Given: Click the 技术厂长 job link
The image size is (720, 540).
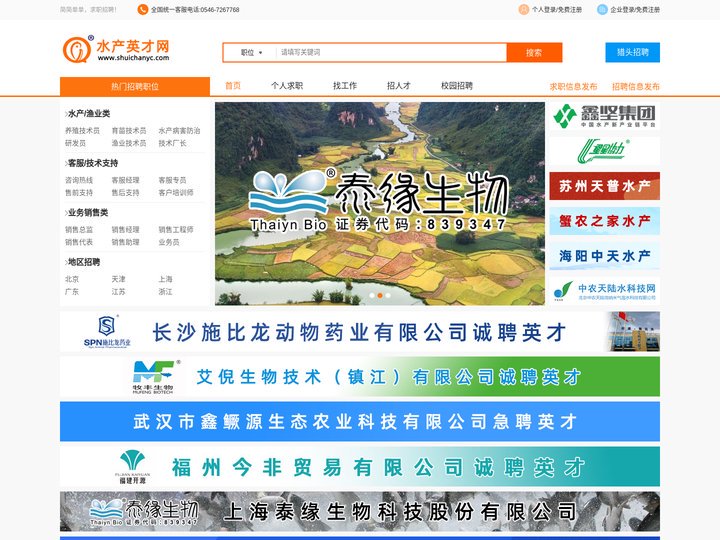Looking at the screenshot, I should coord(173,143).
